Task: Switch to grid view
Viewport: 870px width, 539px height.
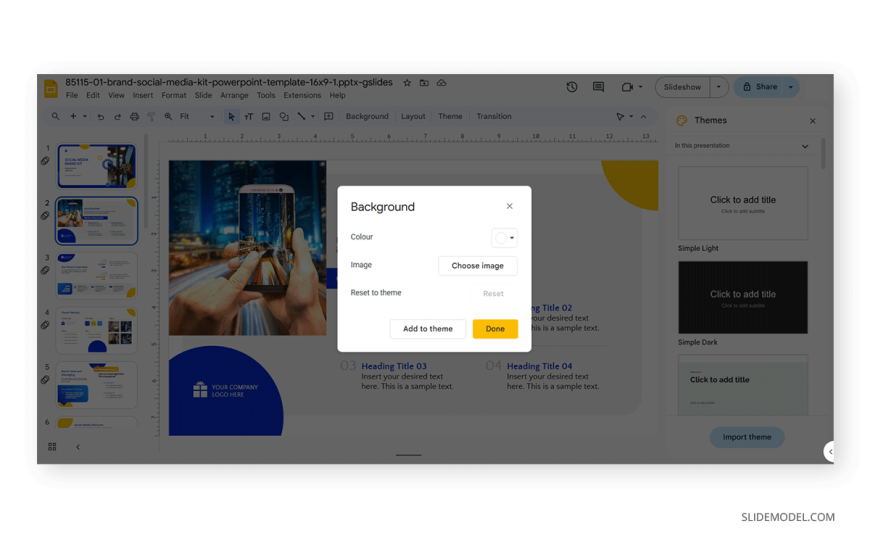Action: [x=52, y=446]
